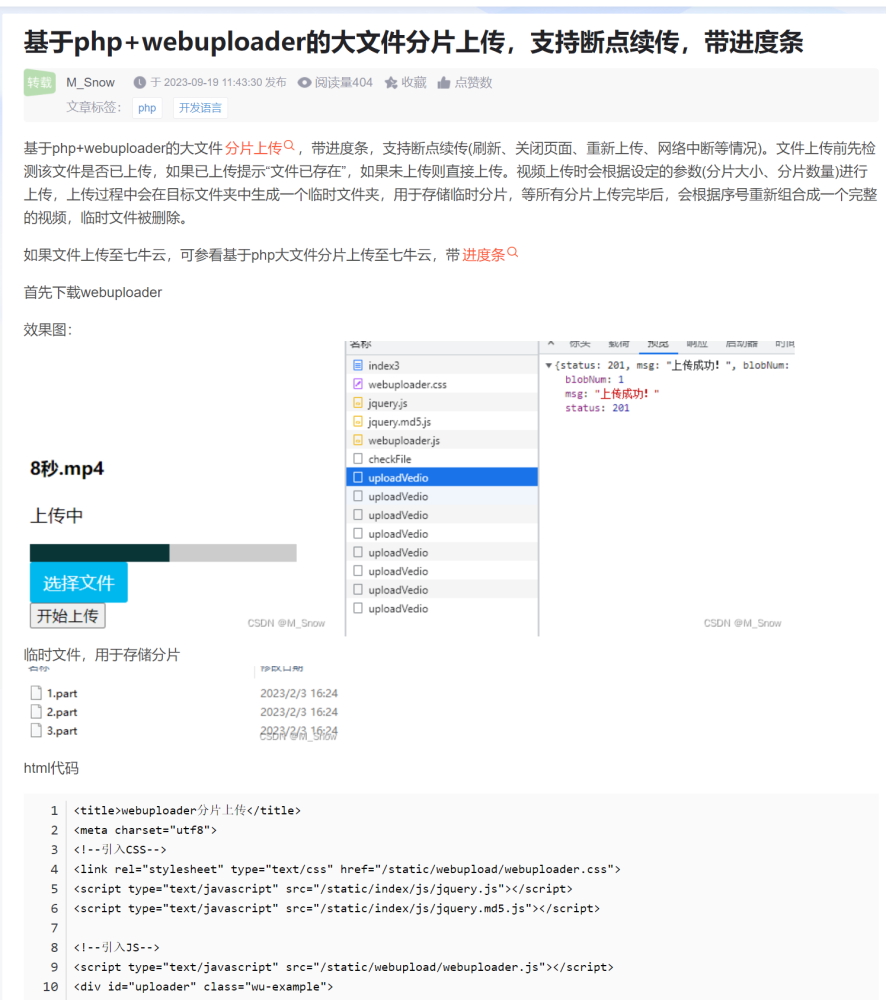Screen dimensions: 886x1000
Task: Click the 8秒.mp4 file name
Action: click(x=67, y=469)
